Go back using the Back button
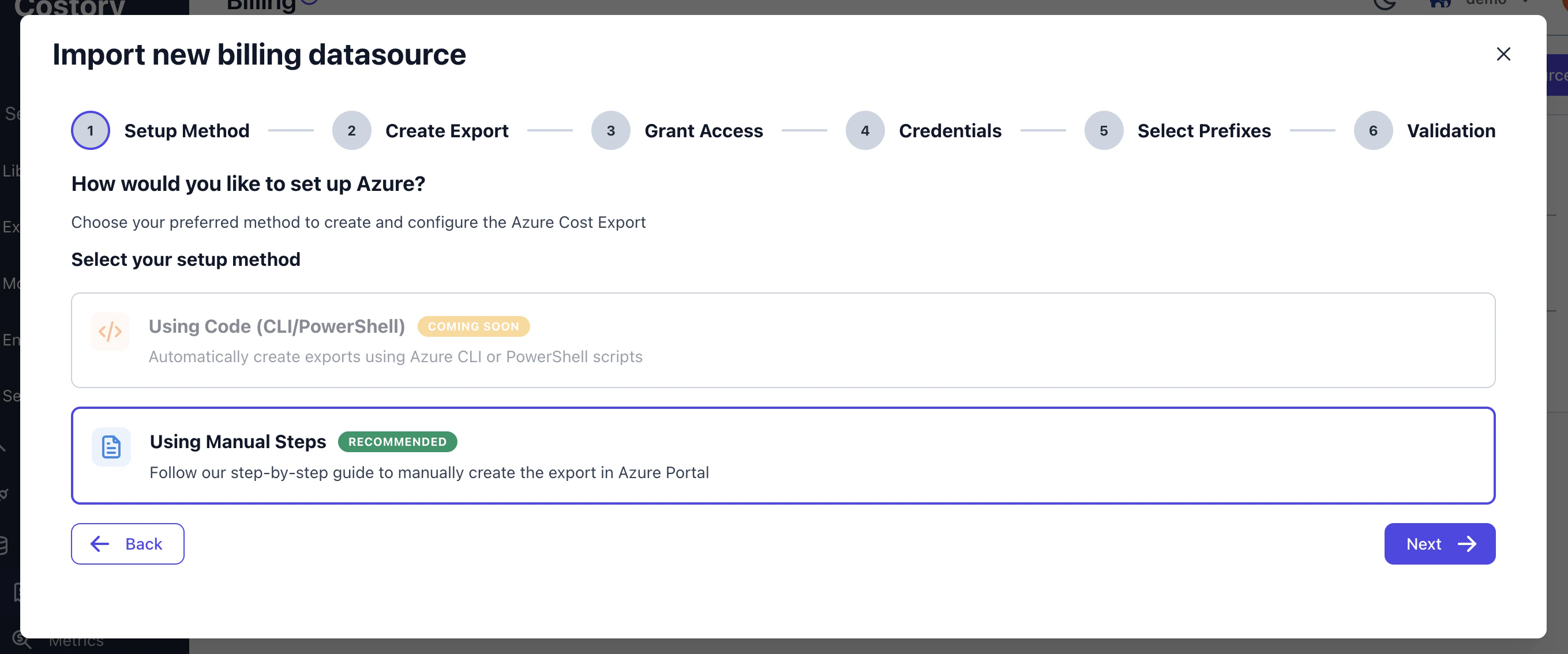The width and height of the screenshot is (1568, 654). point(127,543)
